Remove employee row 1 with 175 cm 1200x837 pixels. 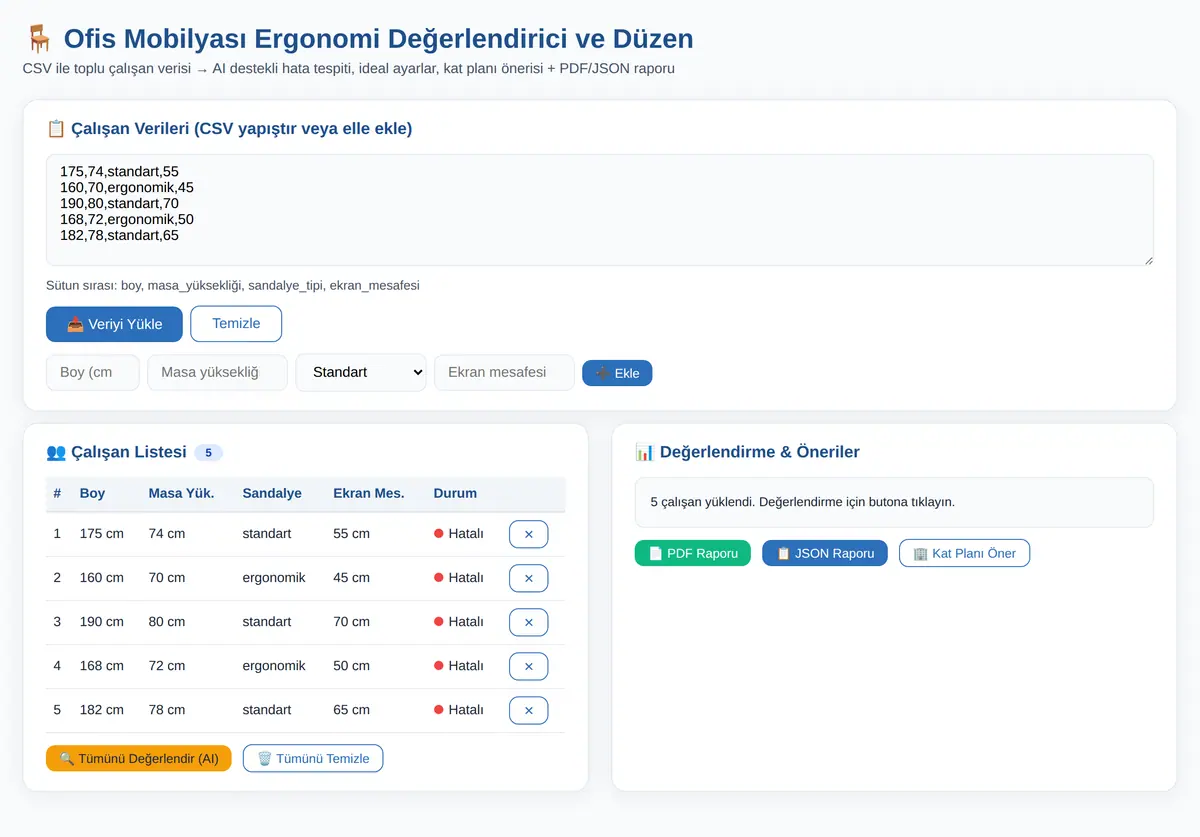tap(529, 534)
